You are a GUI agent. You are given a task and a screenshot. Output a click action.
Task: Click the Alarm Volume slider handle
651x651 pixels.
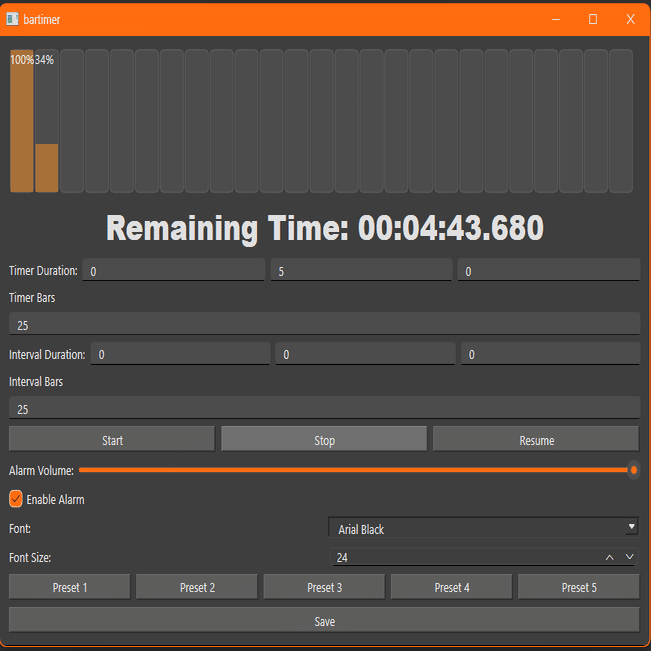634,470
